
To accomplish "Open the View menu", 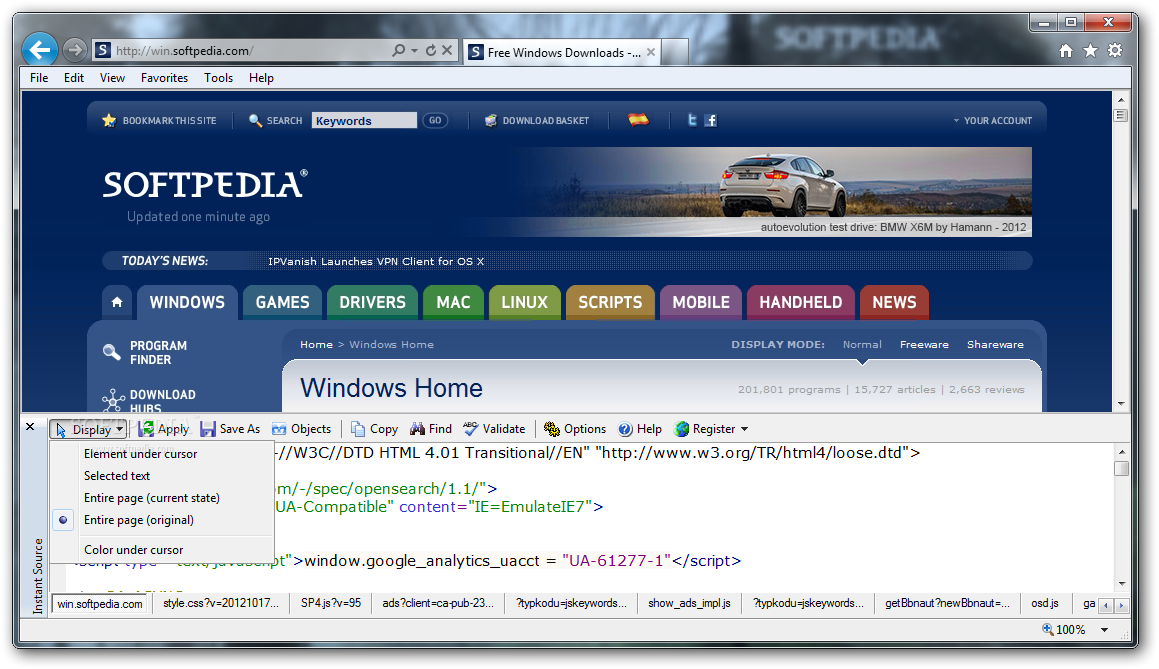I will tap(112, 78).
